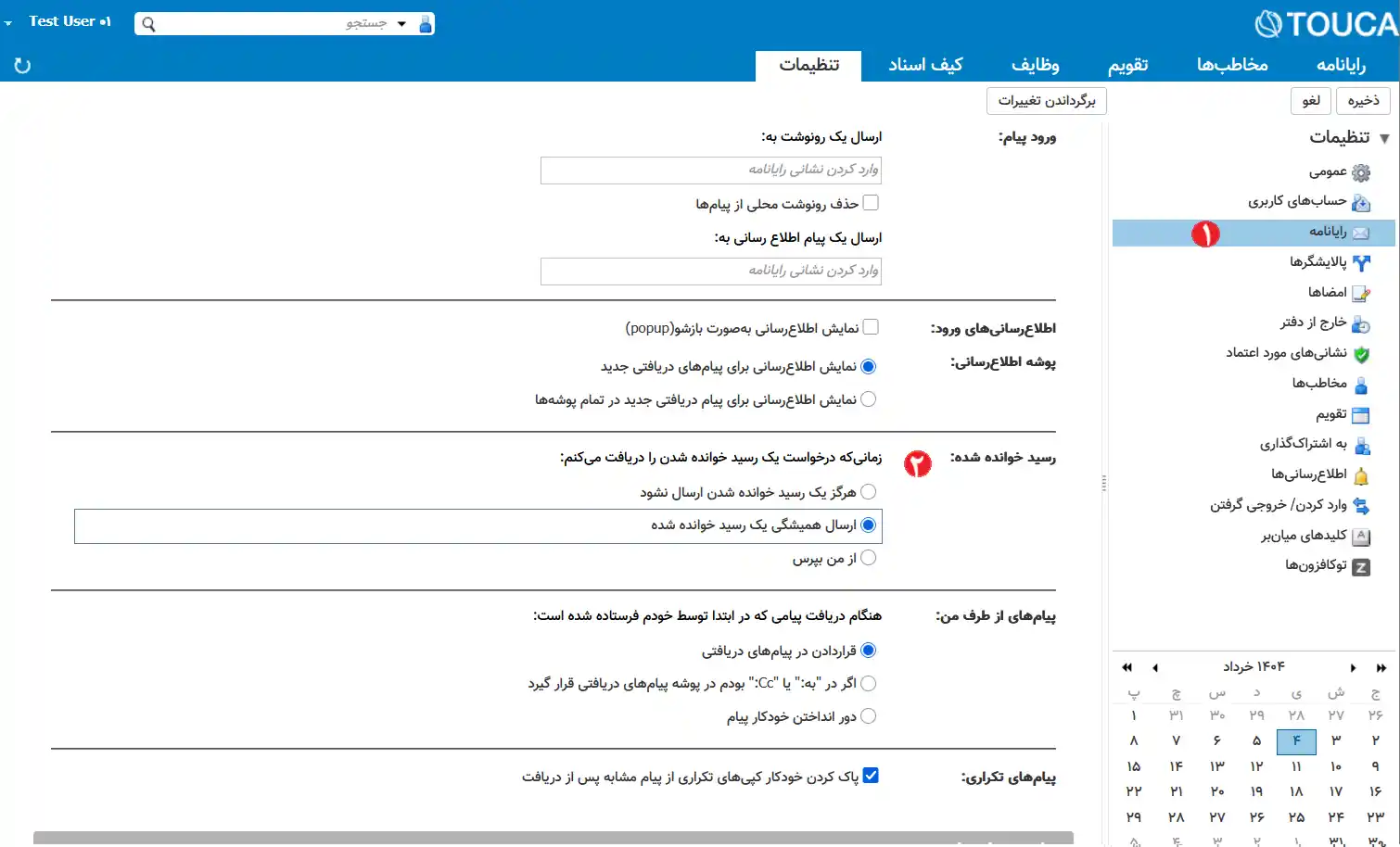Select day ۱۵ in mini calendar
This screenshot has height=847, width=1400.
pos(1134,766)
